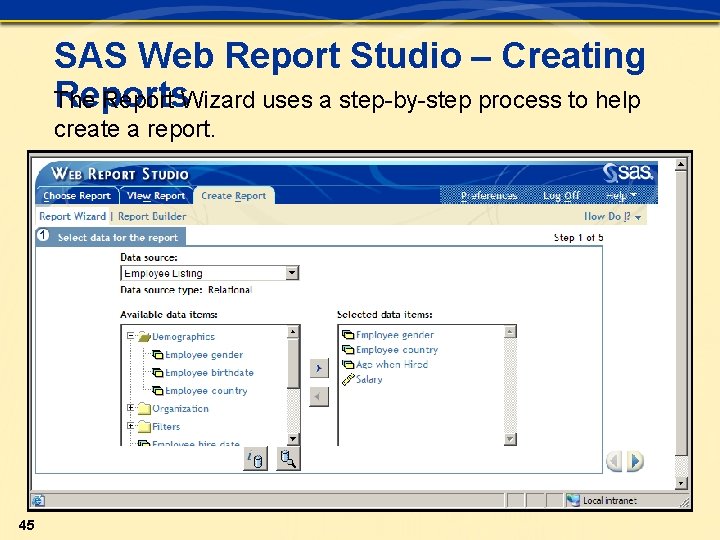The width and height of the screenshot is (720, 540).
Task: Switch to the Choose Report tab
Action: (77, 196)
